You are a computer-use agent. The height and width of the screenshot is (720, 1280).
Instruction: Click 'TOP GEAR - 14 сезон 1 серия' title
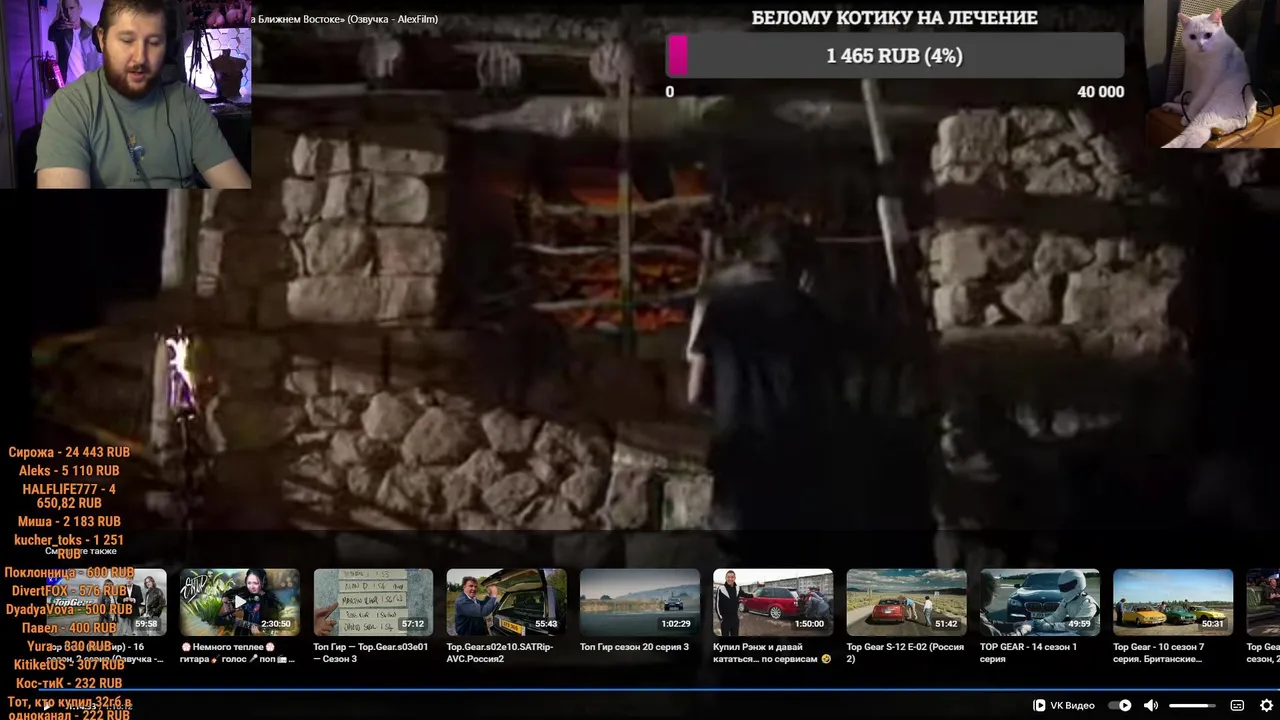[1028, 653]
